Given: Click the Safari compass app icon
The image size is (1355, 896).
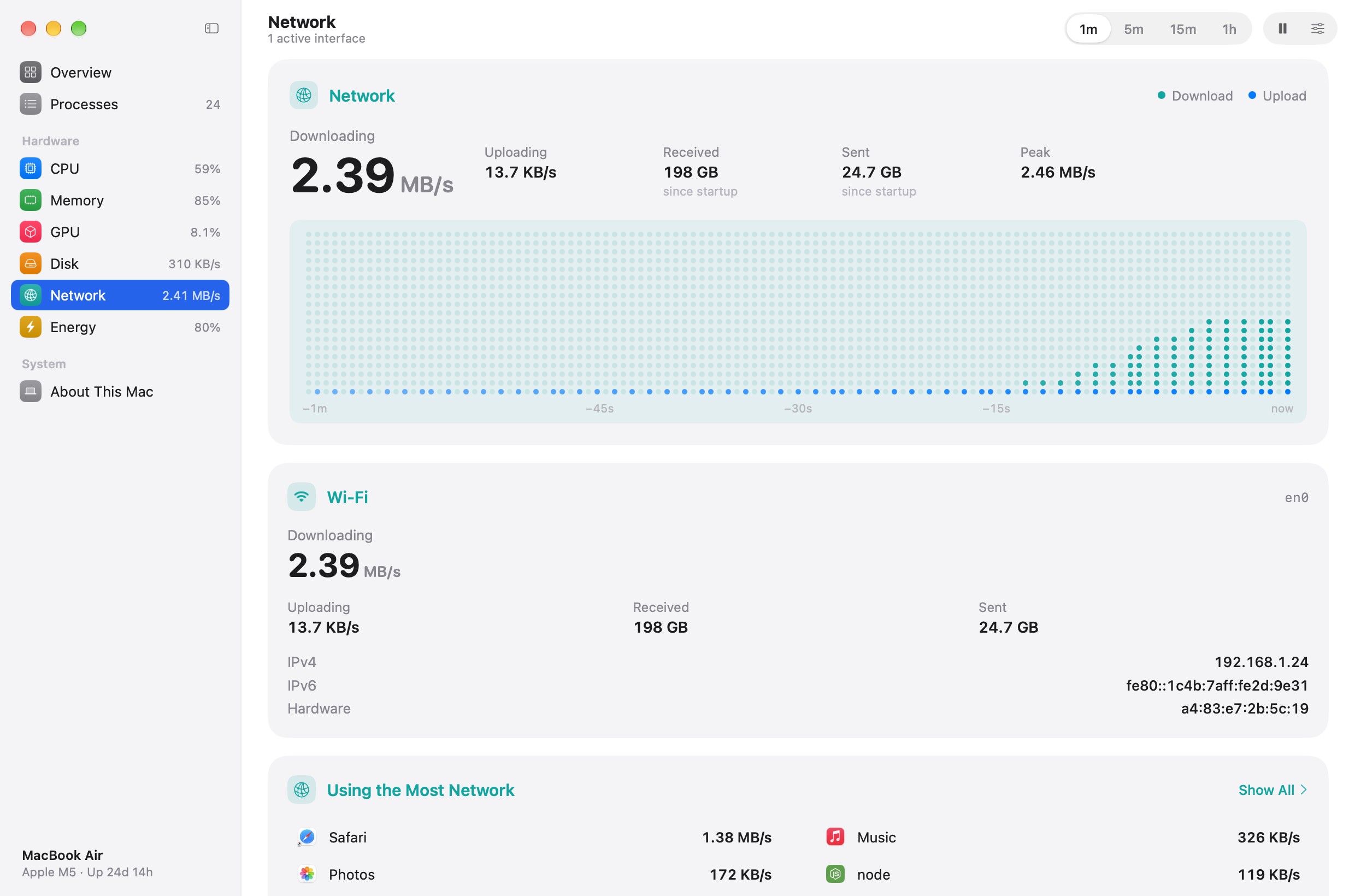Looking at the screenshot, I should [307, 837].
